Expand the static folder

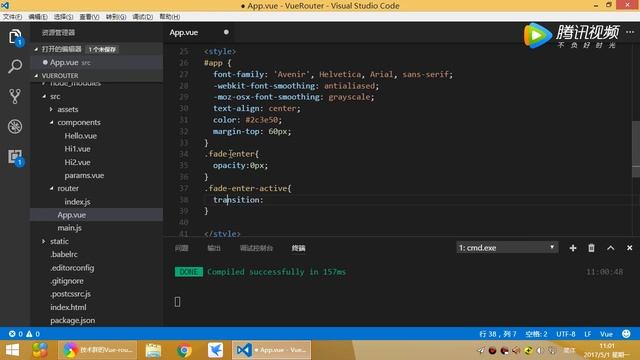coord(44,241)
